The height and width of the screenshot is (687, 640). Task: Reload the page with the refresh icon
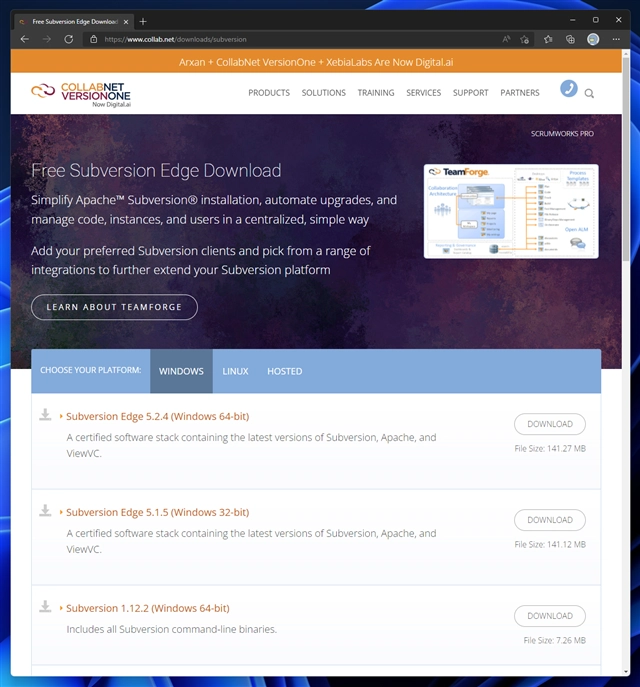click(x=68, y=39)
